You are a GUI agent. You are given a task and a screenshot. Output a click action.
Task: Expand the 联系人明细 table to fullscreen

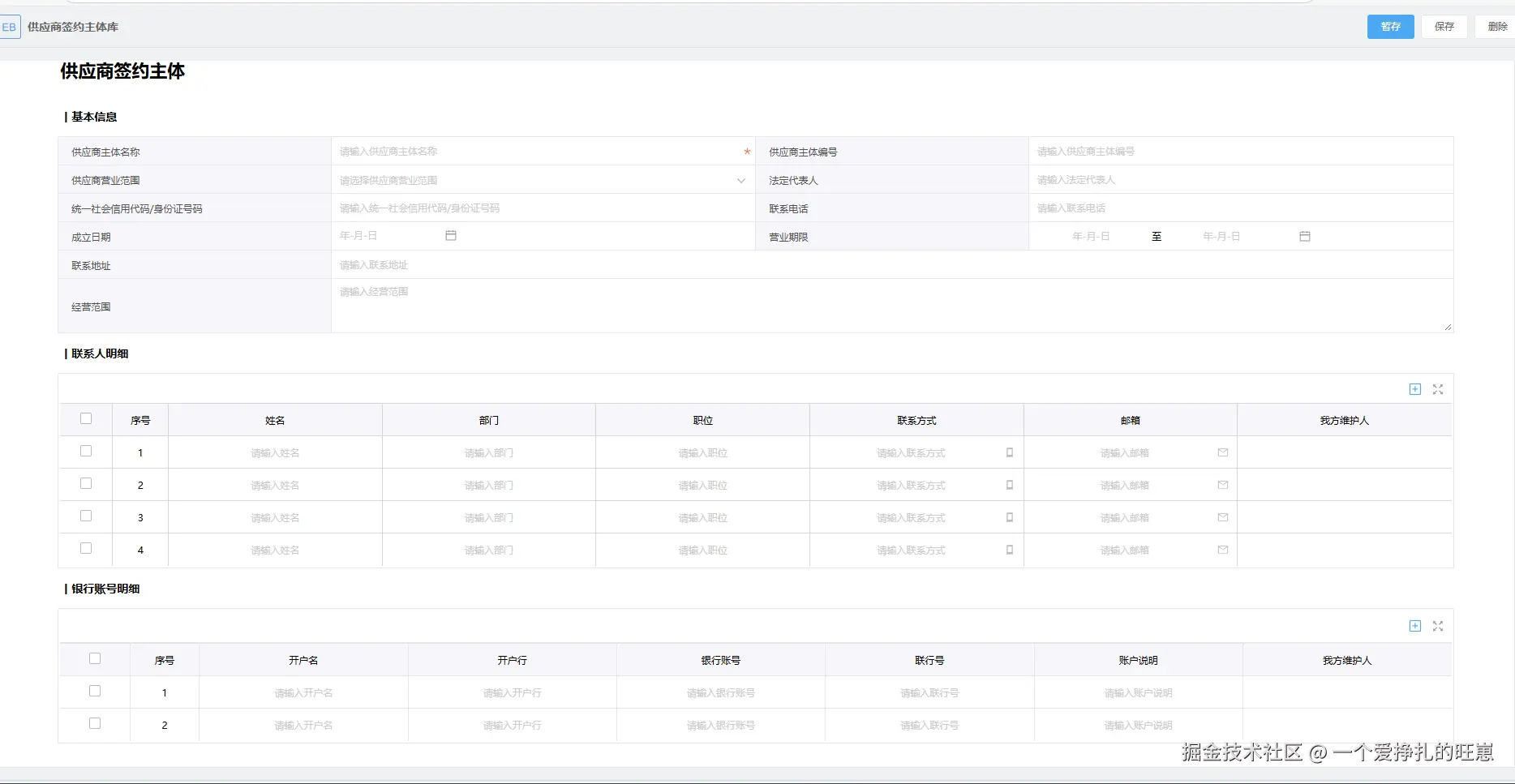tap(1438, 389)
